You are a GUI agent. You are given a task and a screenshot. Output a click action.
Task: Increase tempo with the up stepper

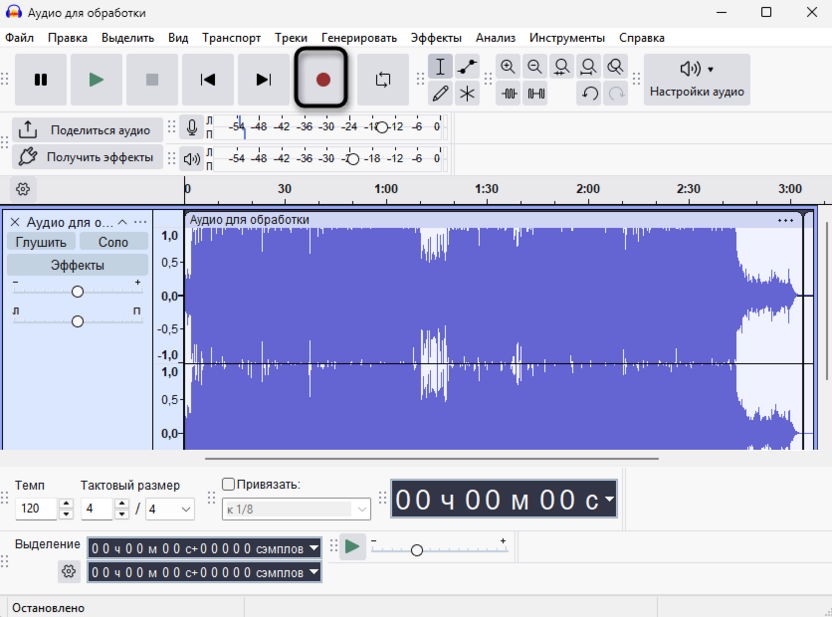pos(66,503)
